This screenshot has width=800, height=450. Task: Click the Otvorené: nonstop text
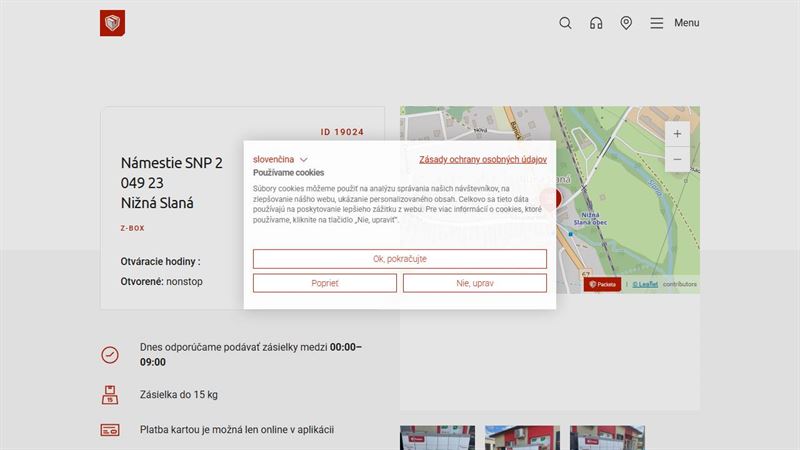[161, 282]
